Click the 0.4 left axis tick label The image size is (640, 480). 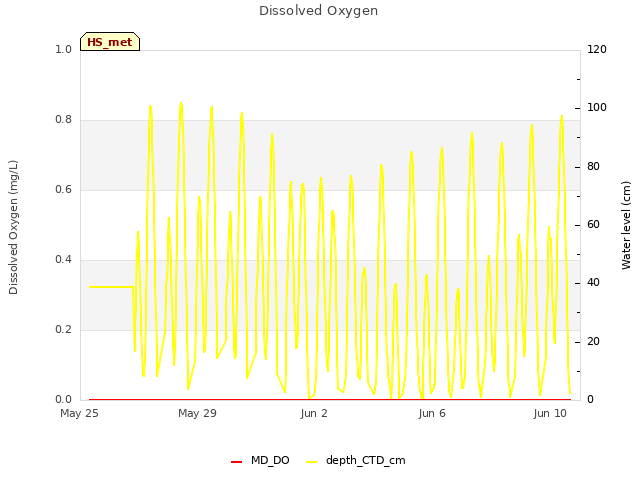tap(63, 260)
